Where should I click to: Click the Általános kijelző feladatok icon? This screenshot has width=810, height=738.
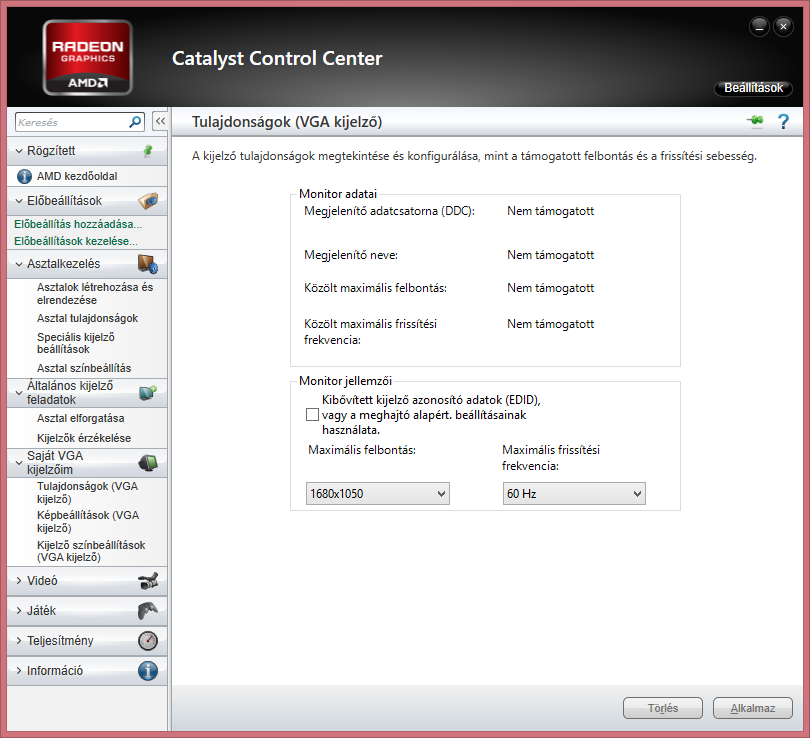[148, 393]
